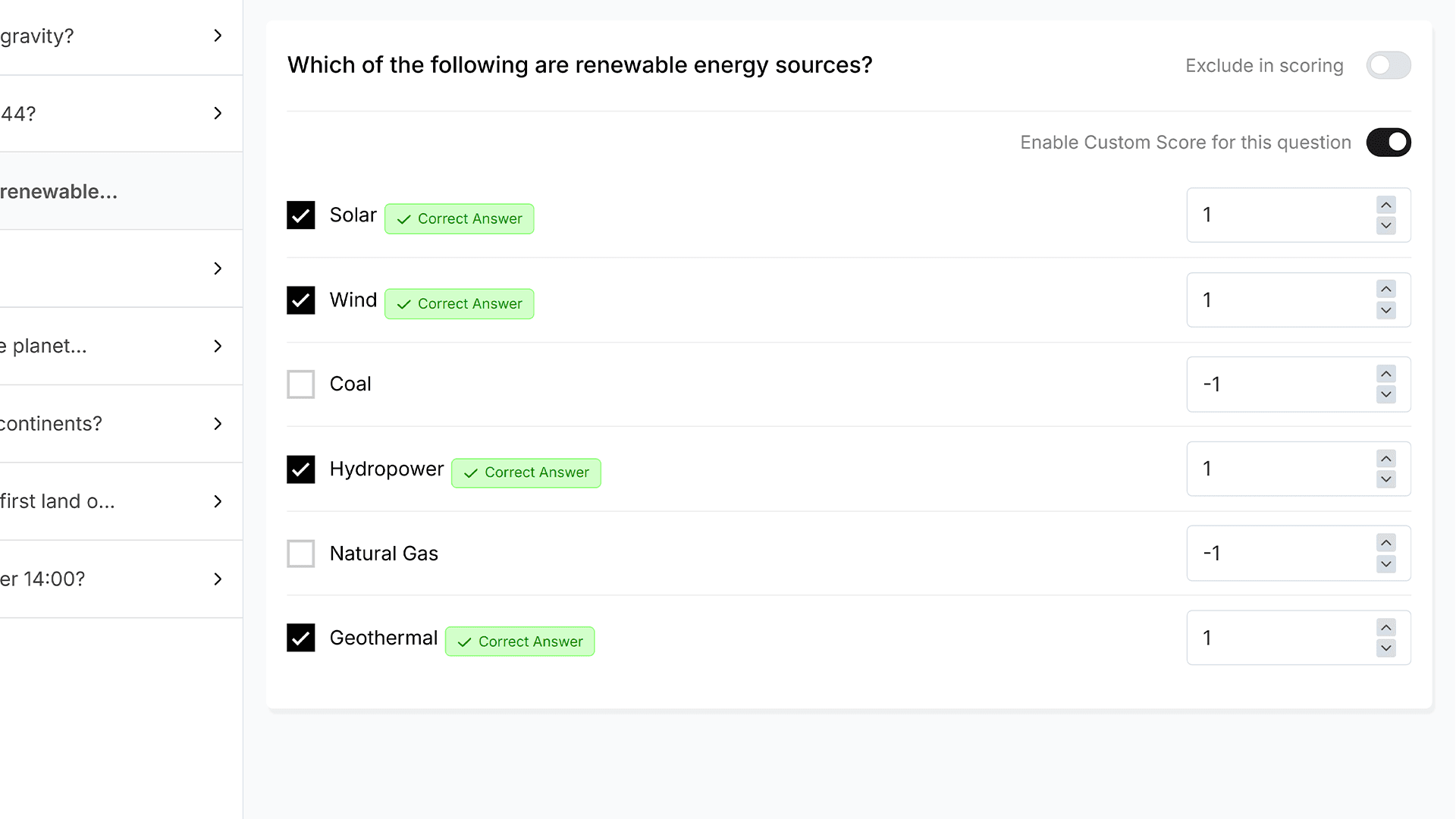Decrease the Geothermal score with down arrow
The image size is (1456, 819).
pyautogui.click(x=1385, y=648)
